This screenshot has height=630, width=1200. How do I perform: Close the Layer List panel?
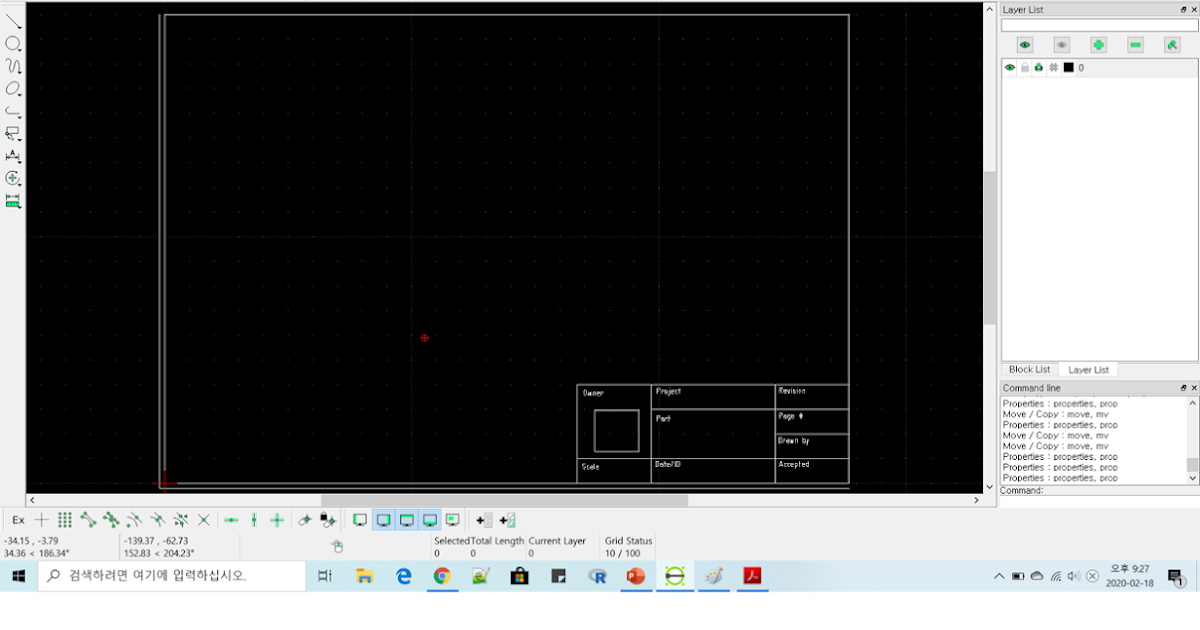tap(1193, 9)
